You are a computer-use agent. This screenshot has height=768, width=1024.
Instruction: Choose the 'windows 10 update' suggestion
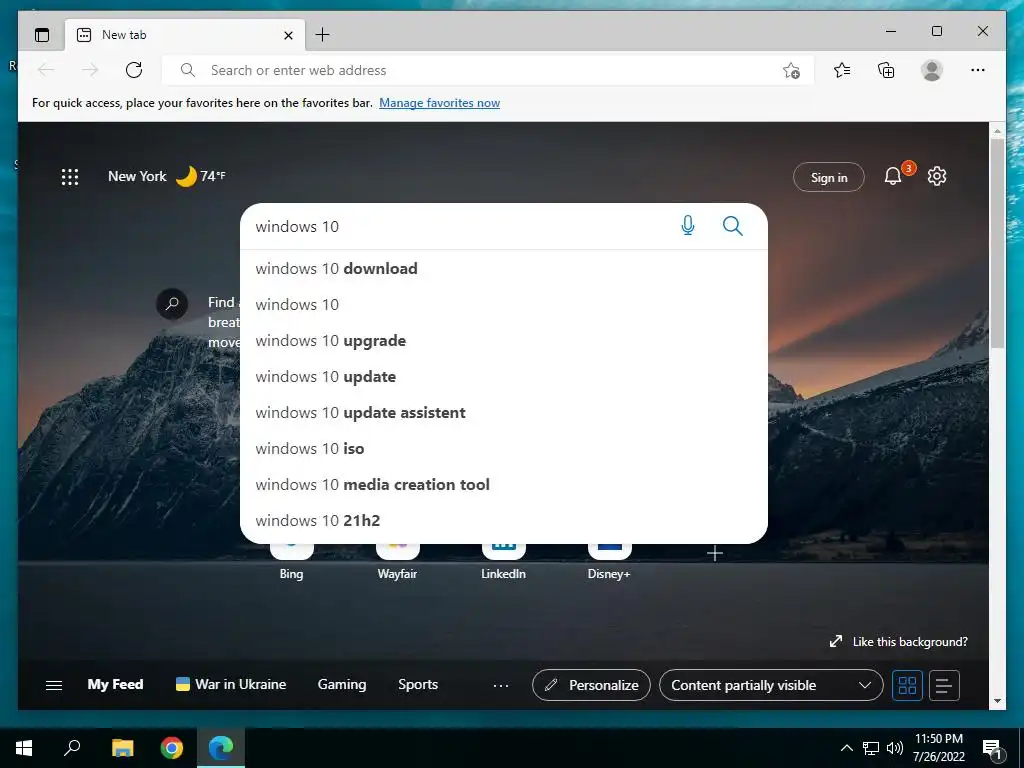[504, 376]
